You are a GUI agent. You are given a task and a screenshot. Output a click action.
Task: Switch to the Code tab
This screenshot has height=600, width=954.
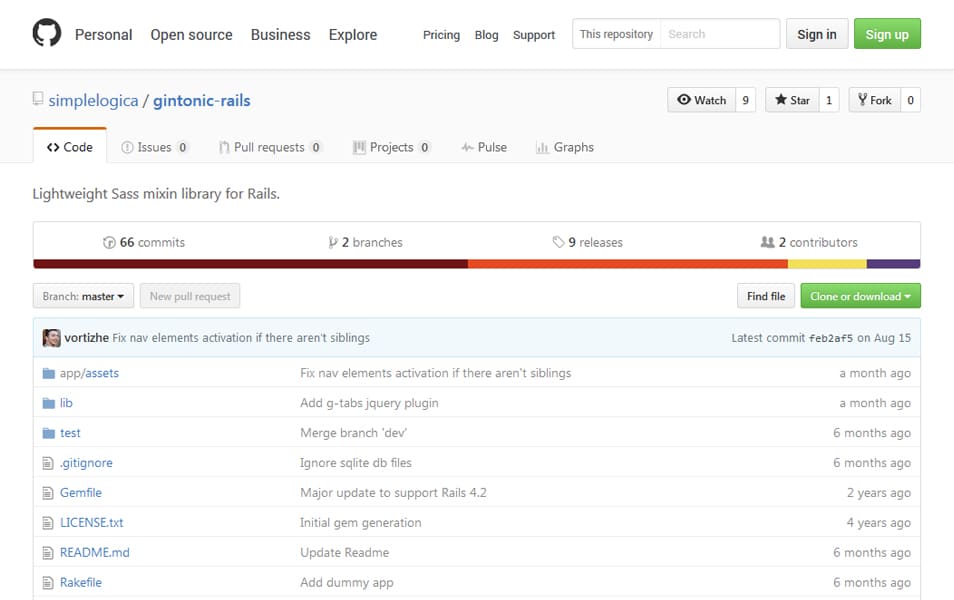pyautogui.click(x=70, y=147)
